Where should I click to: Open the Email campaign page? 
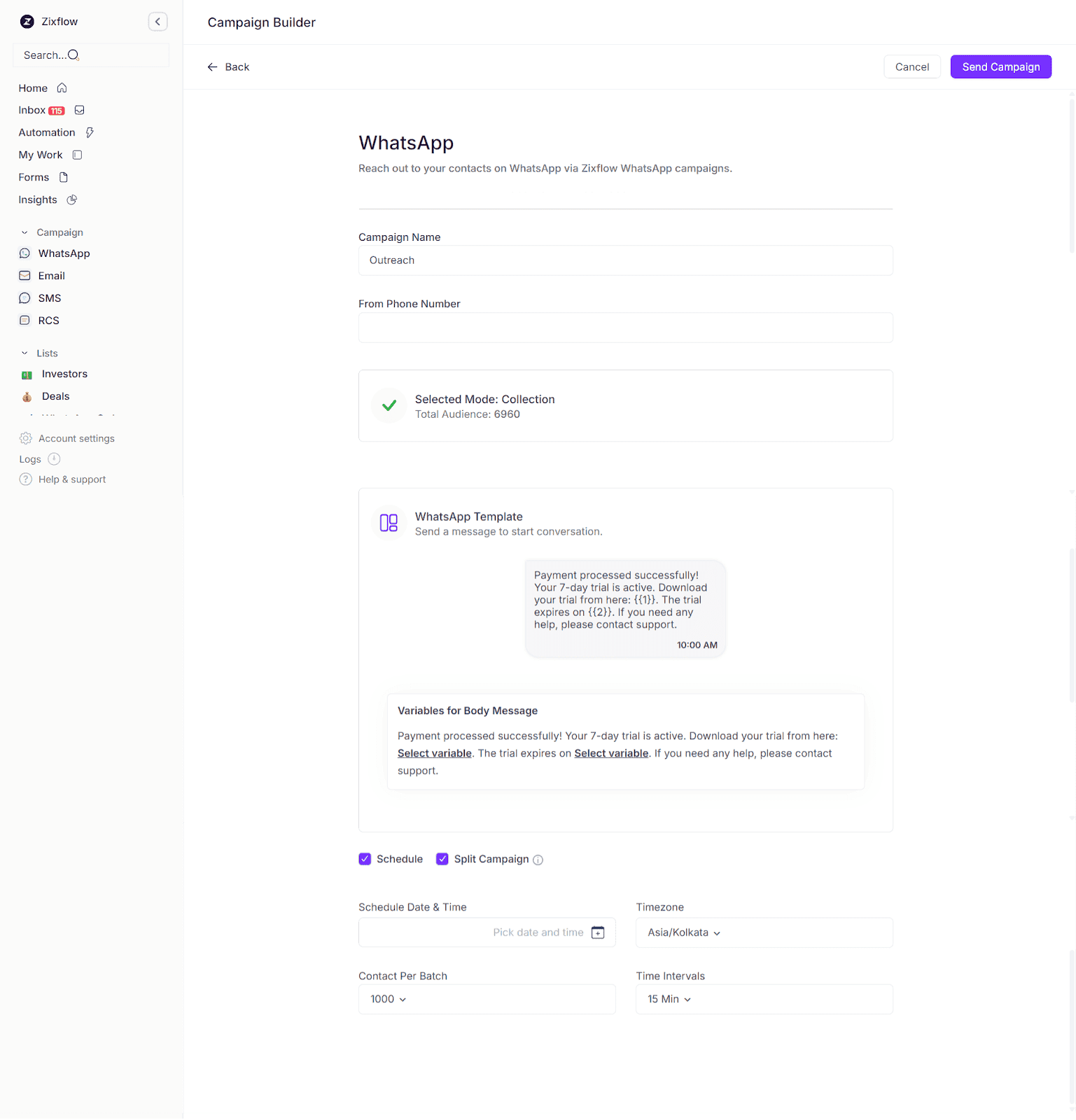coord(52,276)
